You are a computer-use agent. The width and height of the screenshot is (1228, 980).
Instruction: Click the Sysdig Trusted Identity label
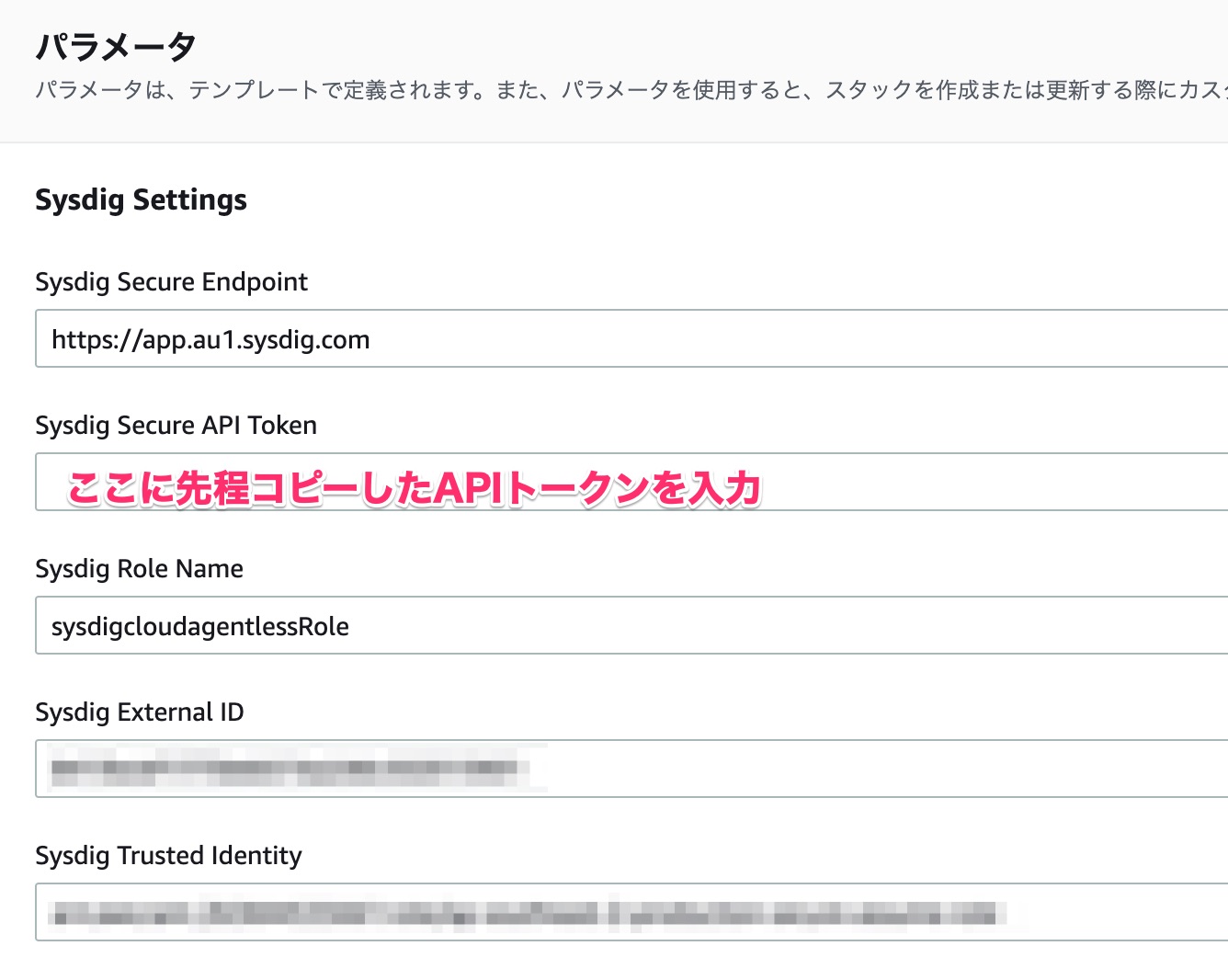[x=168, y=855]
